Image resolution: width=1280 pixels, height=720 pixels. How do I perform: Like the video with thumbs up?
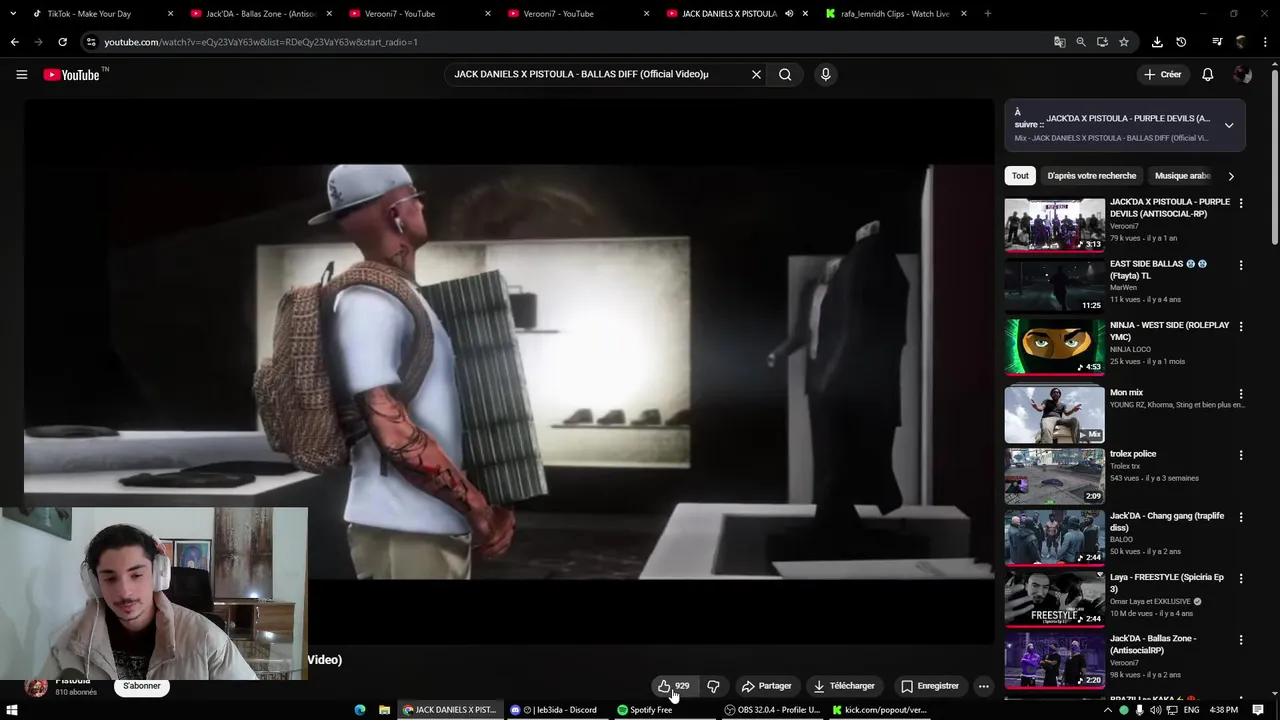[x=674, y=686]
